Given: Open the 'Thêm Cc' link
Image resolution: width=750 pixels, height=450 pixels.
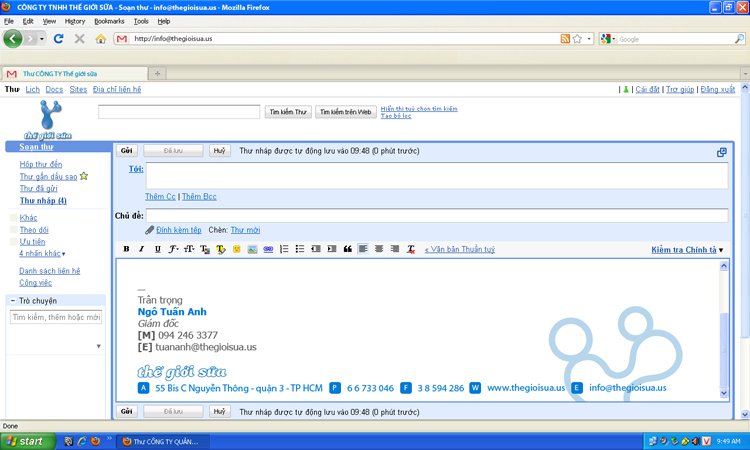Looking at the screenshot, I should click(160, 197).
